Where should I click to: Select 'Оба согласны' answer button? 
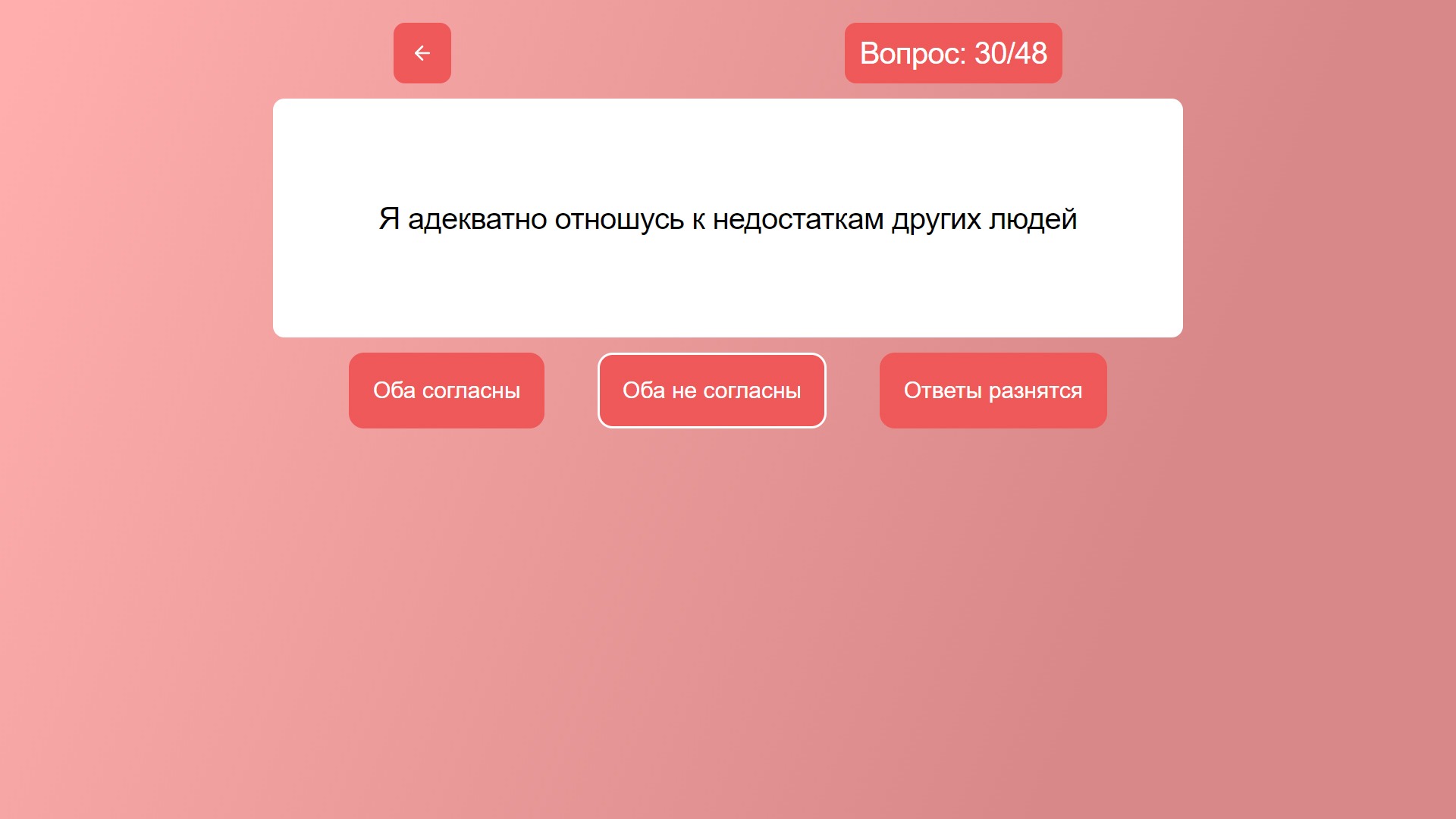[x=448, y=390]
